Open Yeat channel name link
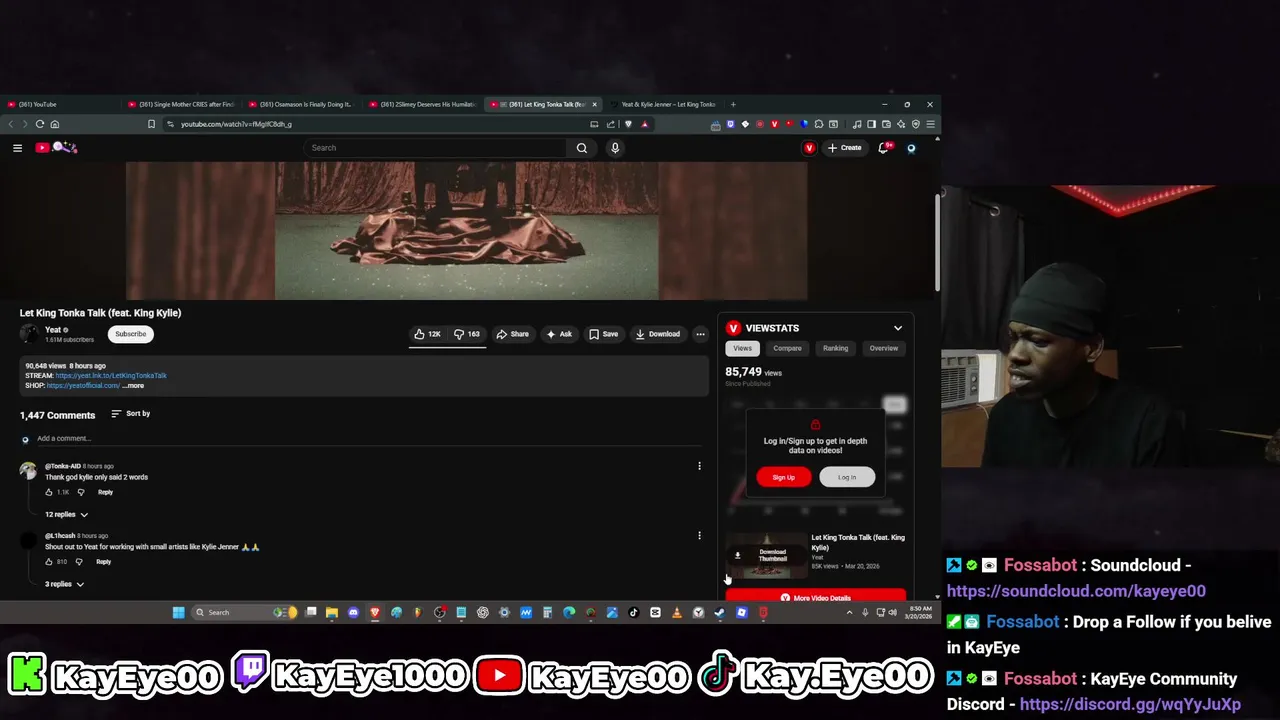1280x720 pixels. coord(53,330)
